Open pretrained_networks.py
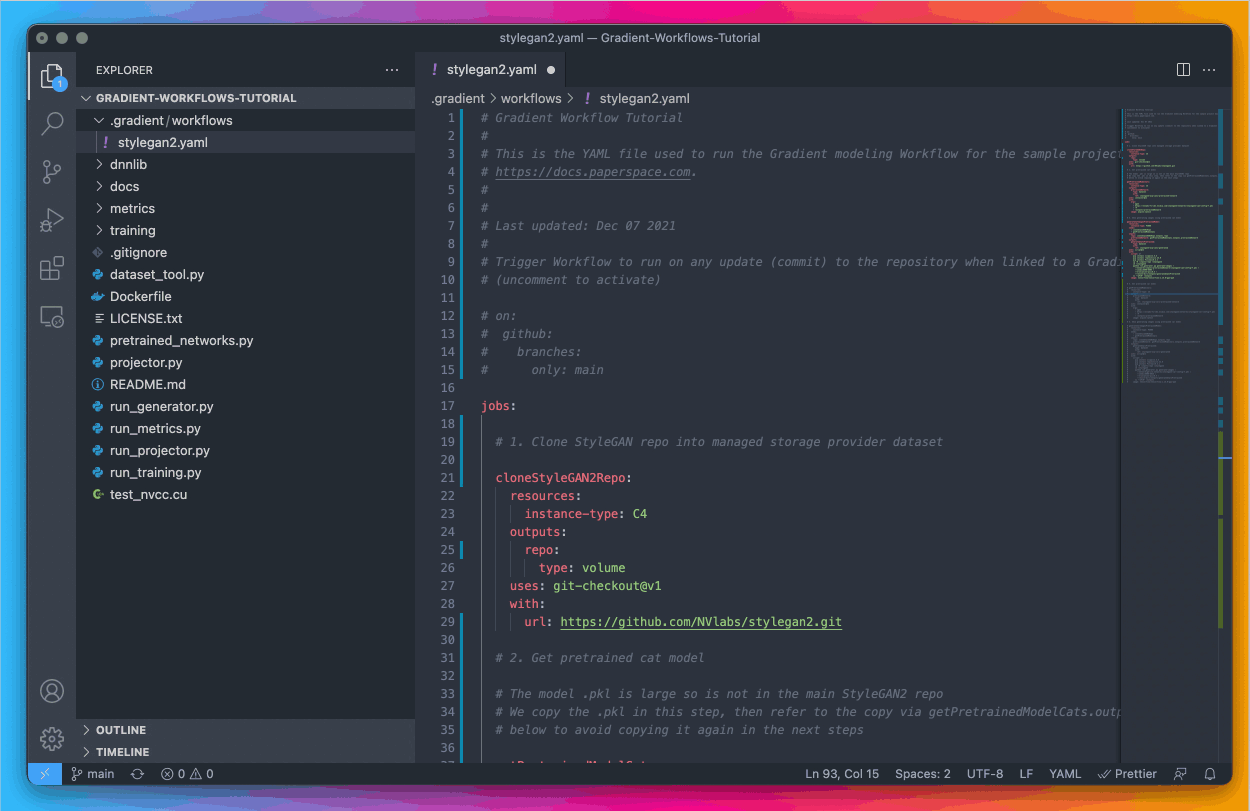The image size is (1250, 811). (x=246, y=340)
